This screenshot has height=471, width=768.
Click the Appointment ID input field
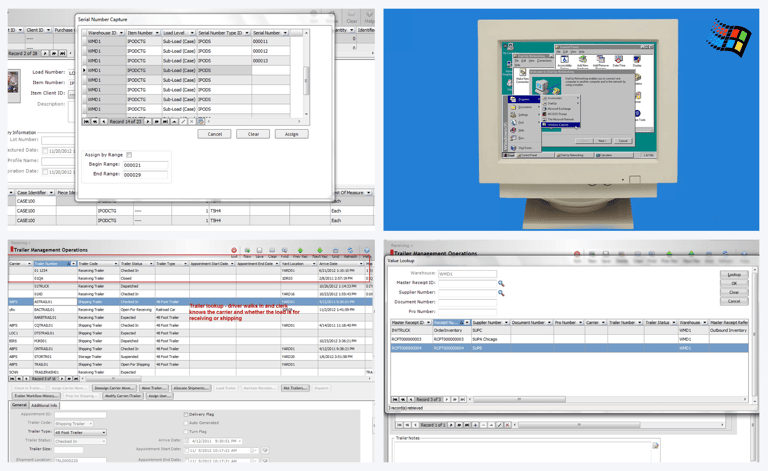point(80,415)
